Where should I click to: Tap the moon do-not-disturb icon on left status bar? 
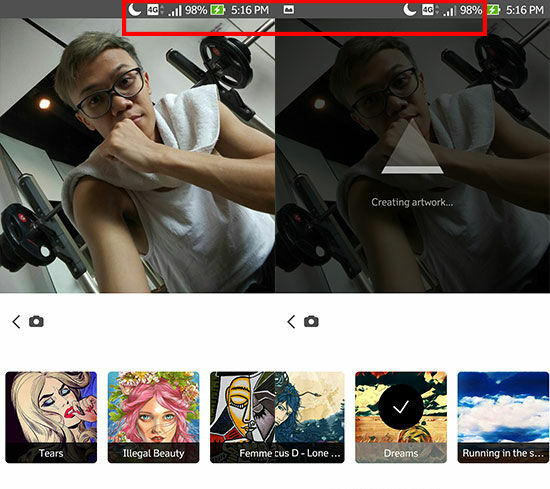click(x=135, y=9)
